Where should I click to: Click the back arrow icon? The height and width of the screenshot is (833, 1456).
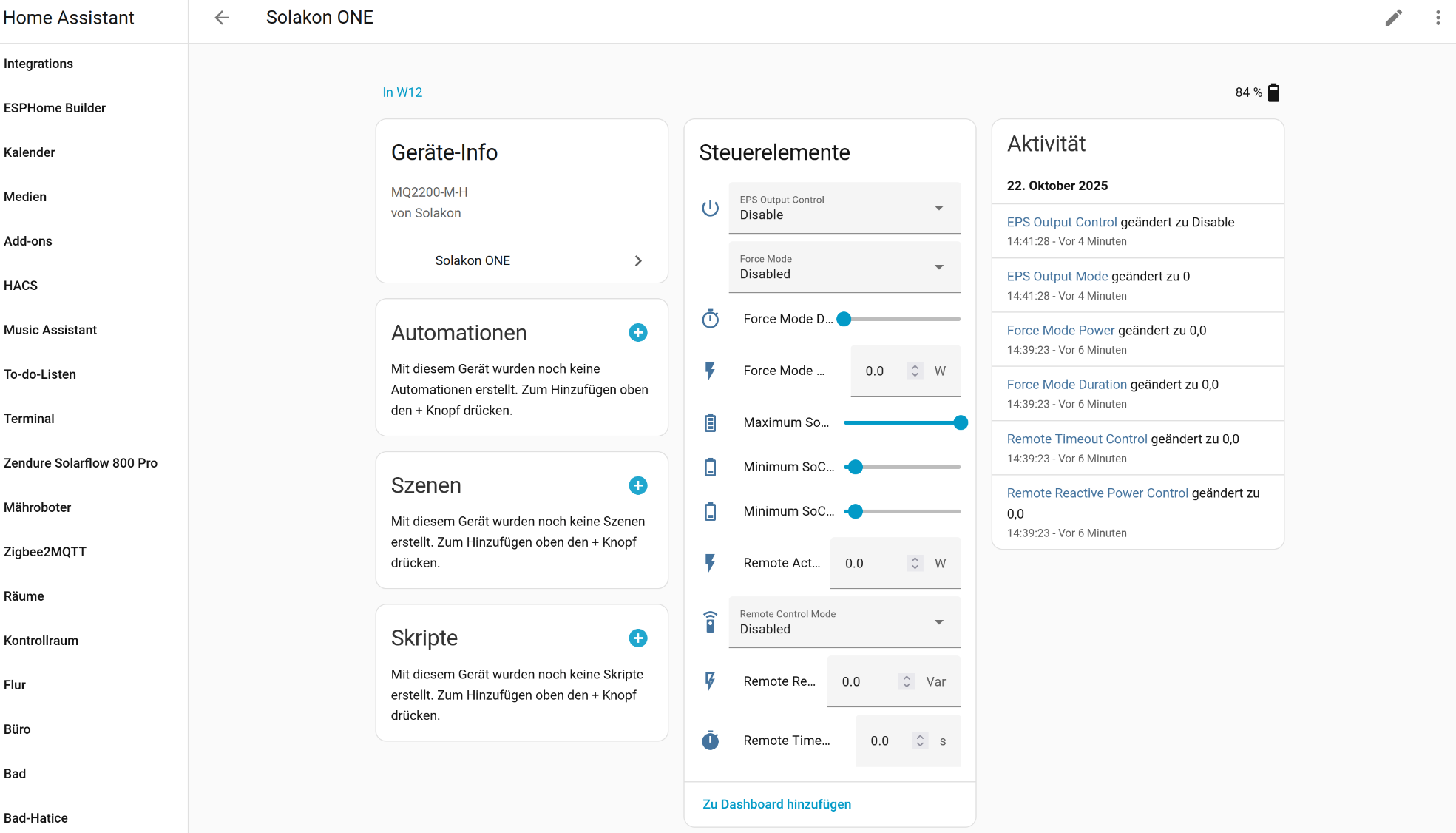click(222, 18)
